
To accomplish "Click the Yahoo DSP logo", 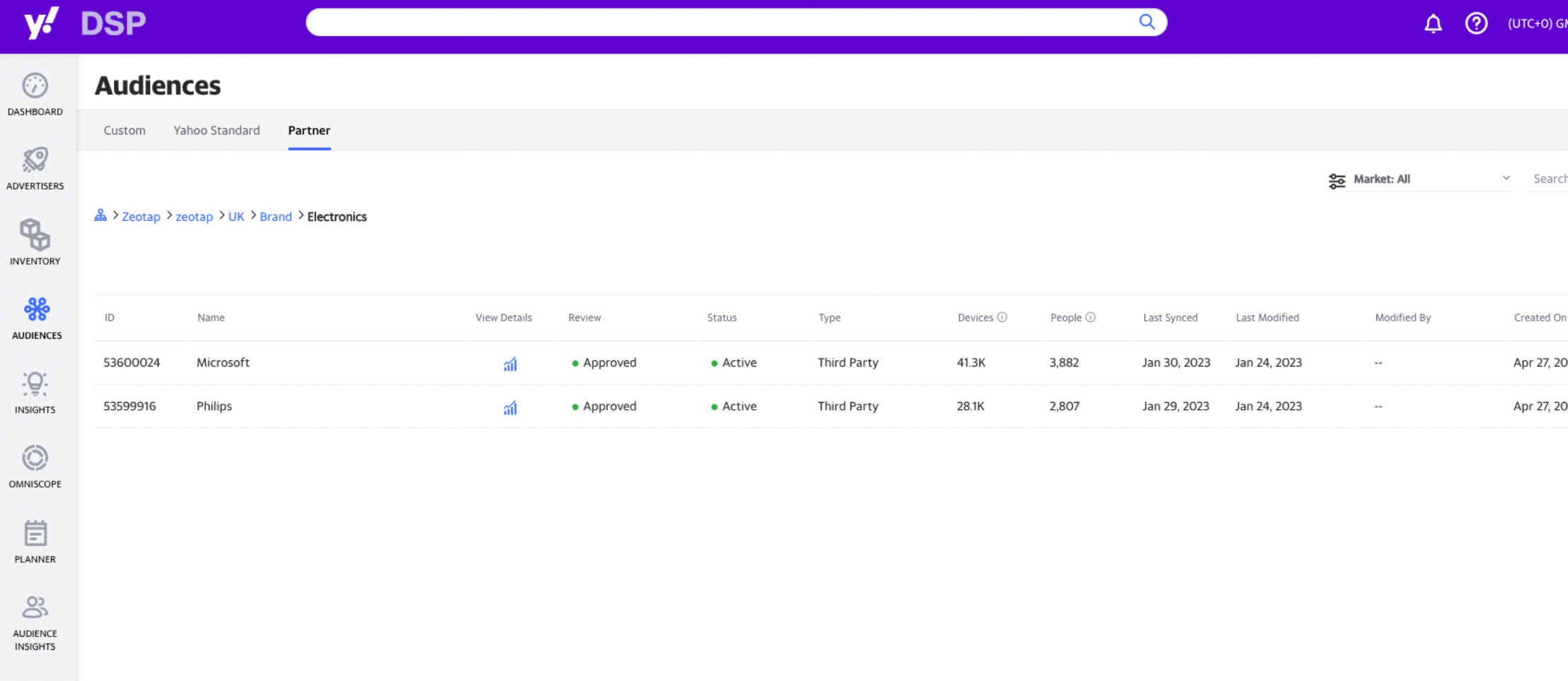I will (85, 23).
